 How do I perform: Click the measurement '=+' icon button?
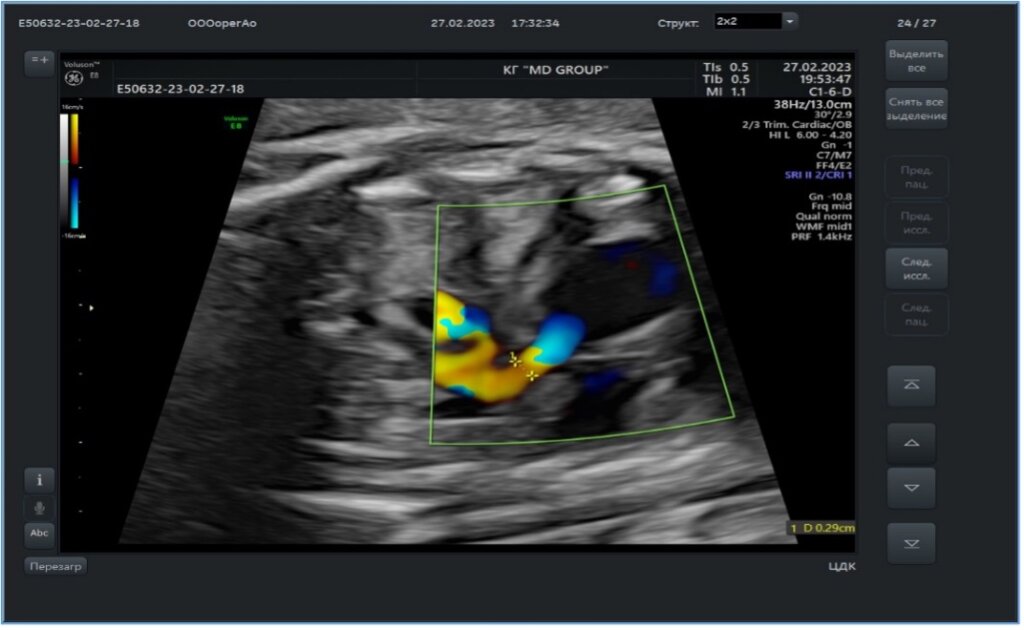39,61
